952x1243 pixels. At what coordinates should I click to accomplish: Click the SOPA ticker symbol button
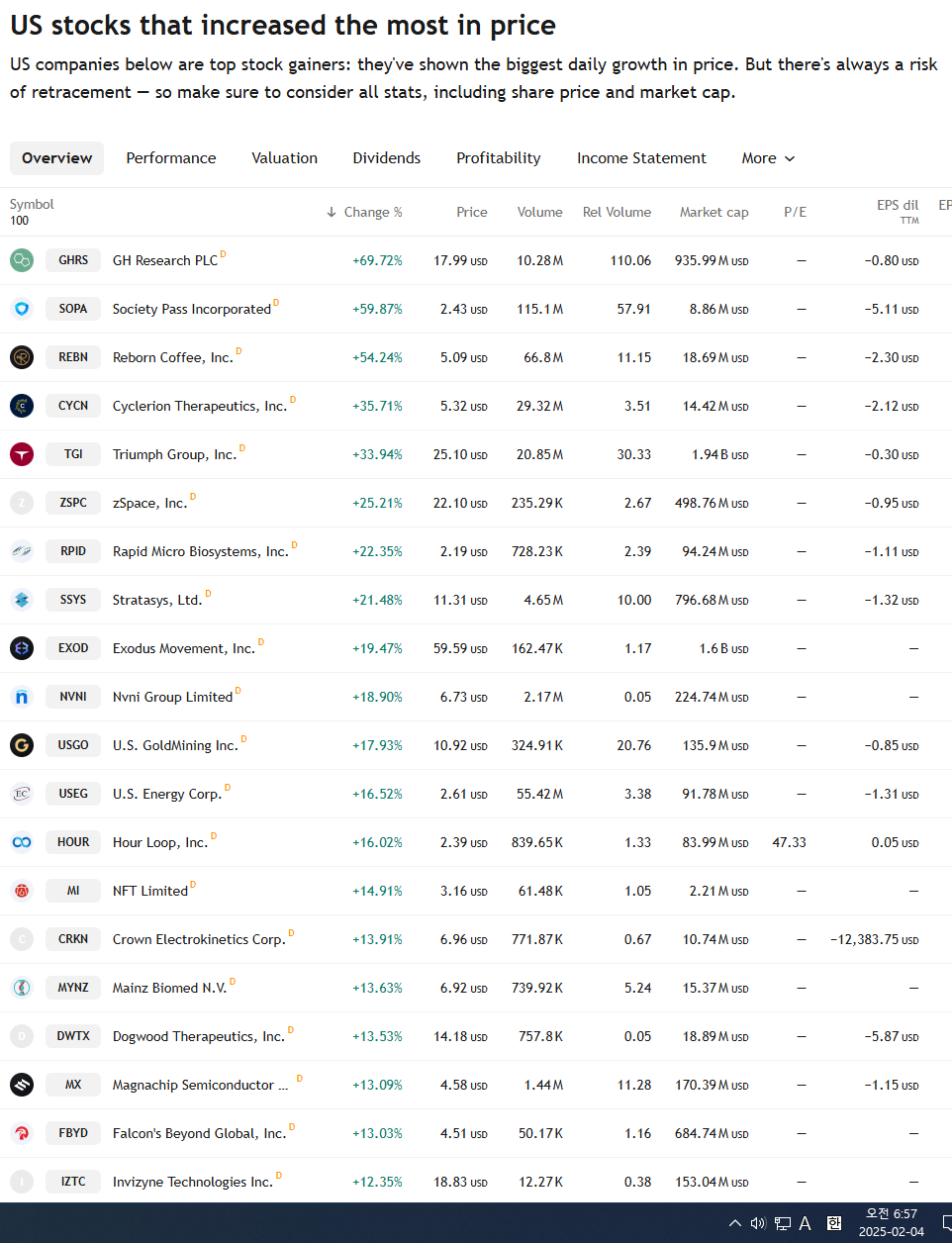point(73,309)
